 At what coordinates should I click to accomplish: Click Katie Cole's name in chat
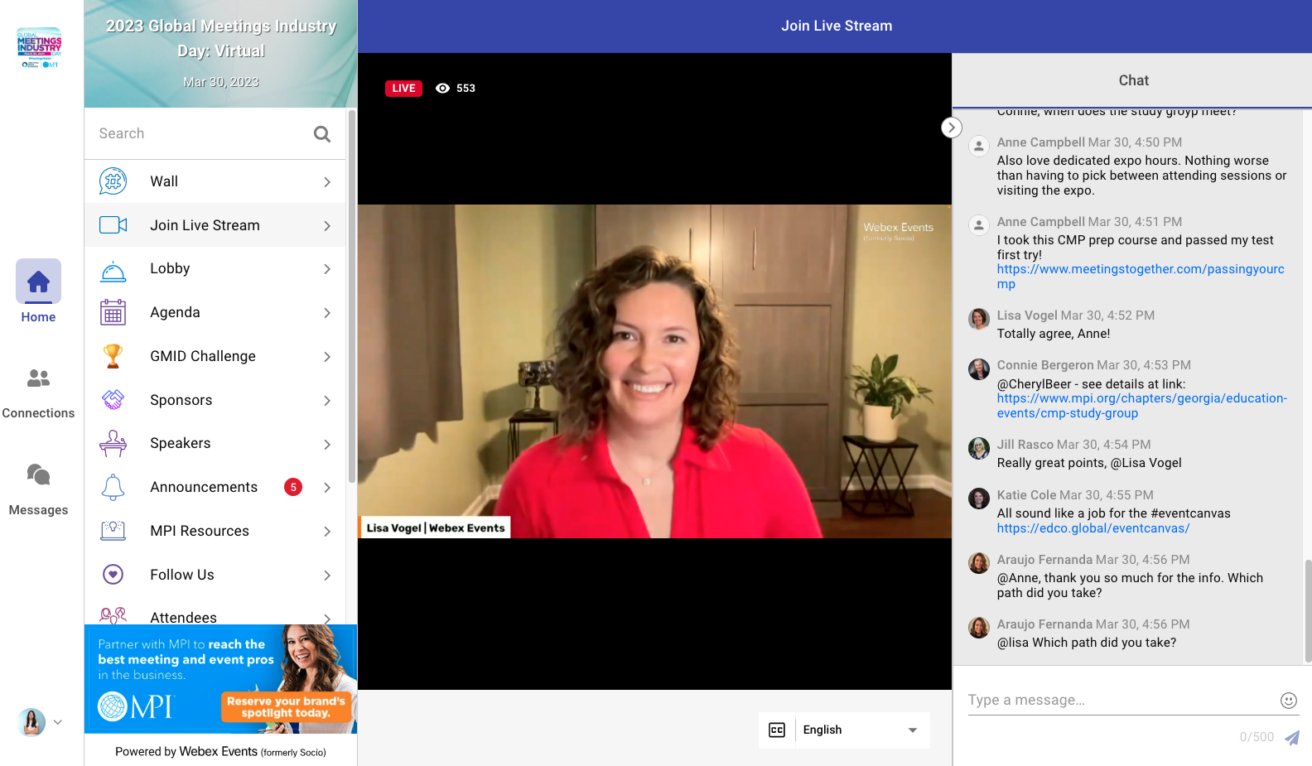(x=1026, y=495)
